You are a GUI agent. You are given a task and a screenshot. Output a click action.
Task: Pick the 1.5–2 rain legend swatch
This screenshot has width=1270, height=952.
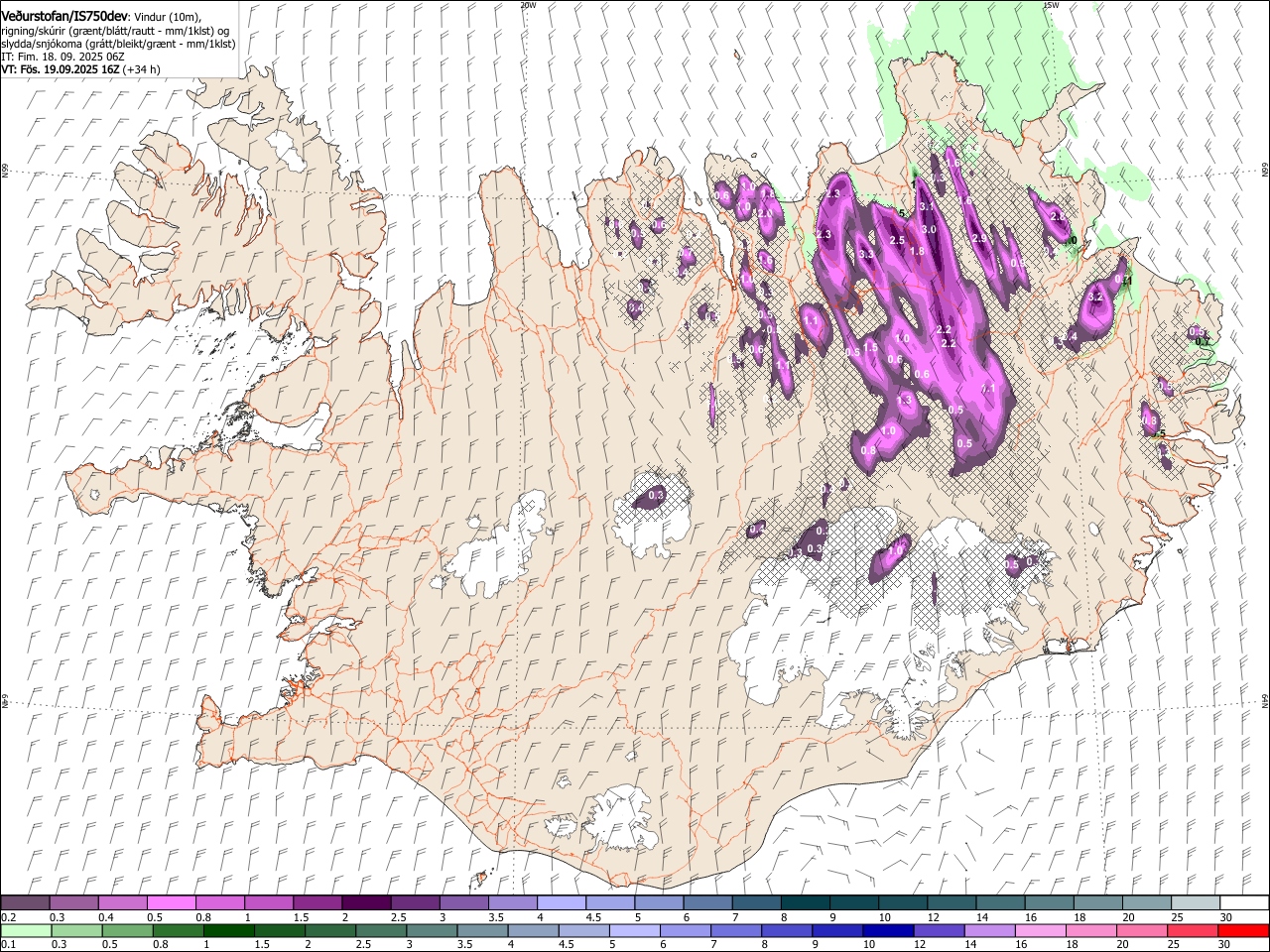point(279,931)
